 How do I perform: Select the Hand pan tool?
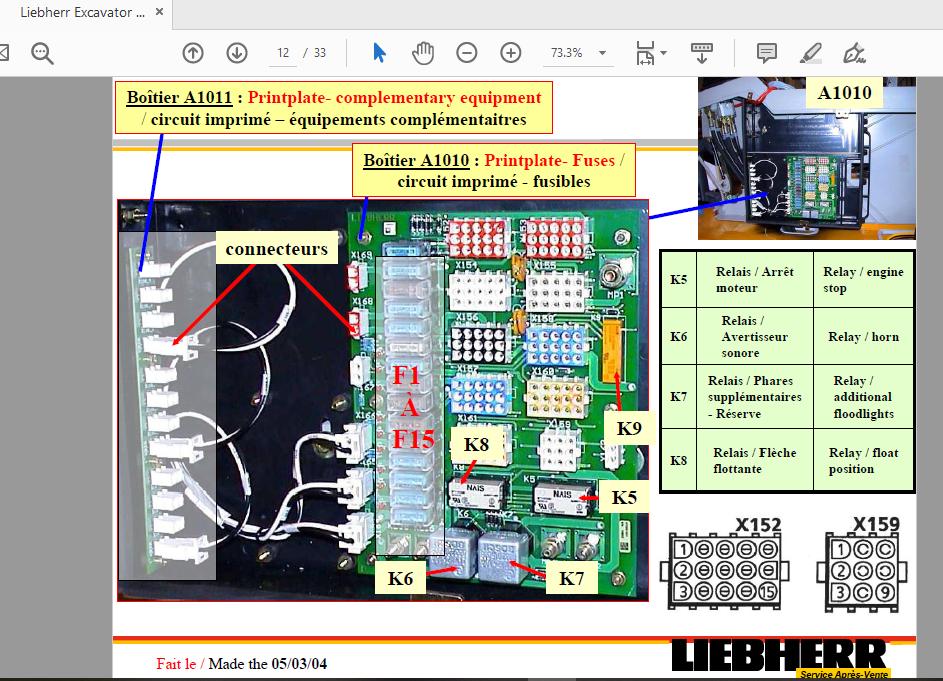pyautogui.click(x=422, y=52)
